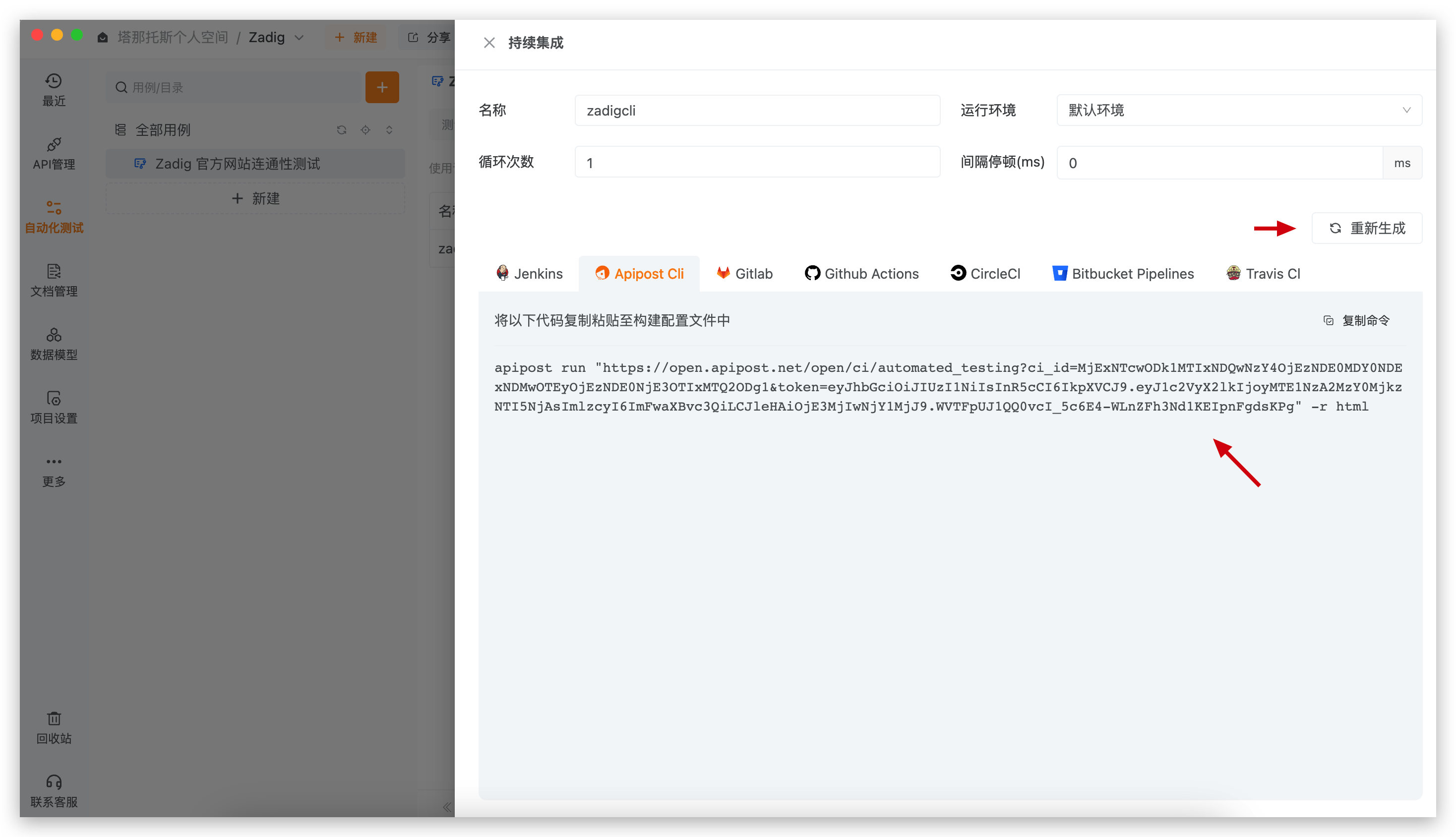The image size is (1456, 837).
Task: Open 数据模型 data model sidebar icon
Action: [54, 343]
